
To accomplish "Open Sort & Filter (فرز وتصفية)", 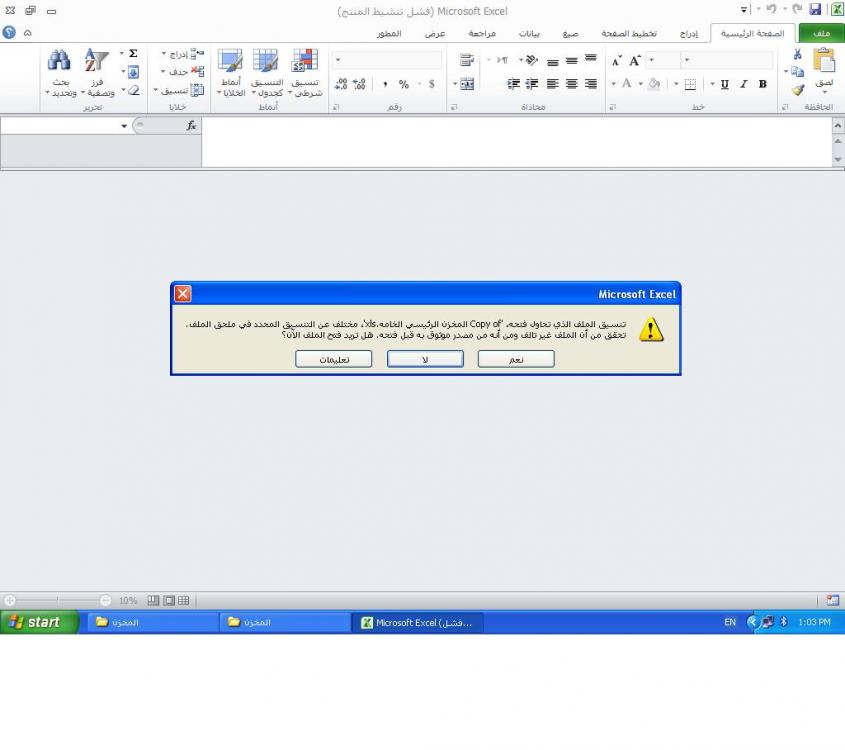I will pyautogui.click(x=97, y=72).
